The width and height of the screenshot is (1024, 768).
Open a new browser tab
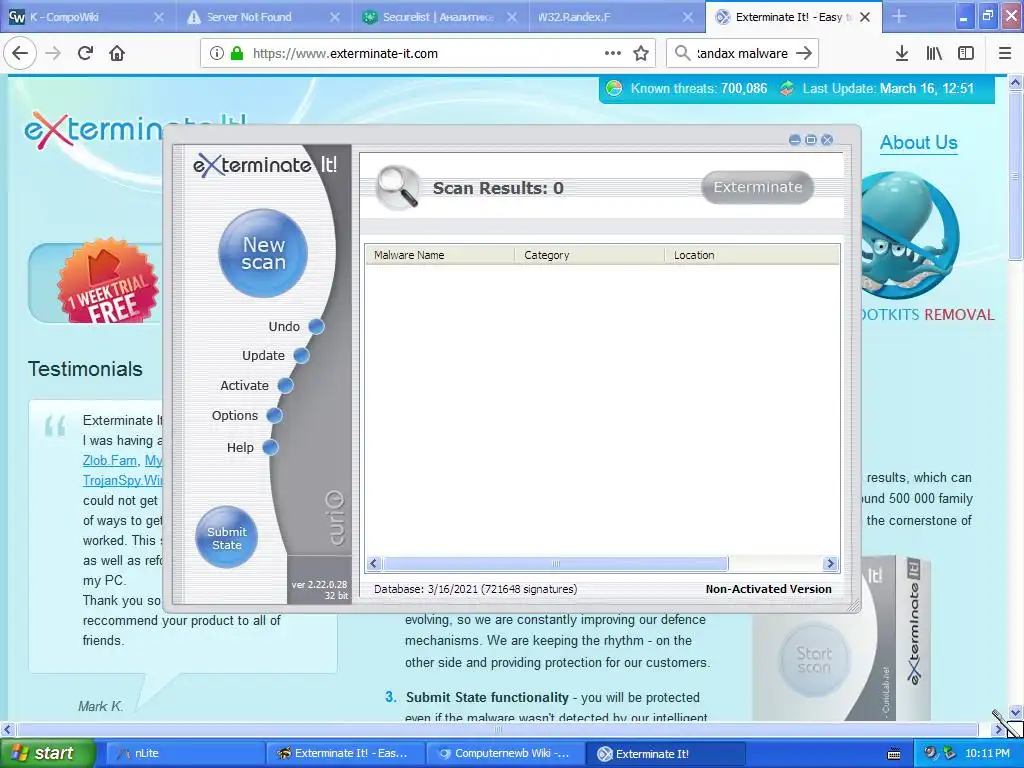pyautogui.click(x=899, y=17)
